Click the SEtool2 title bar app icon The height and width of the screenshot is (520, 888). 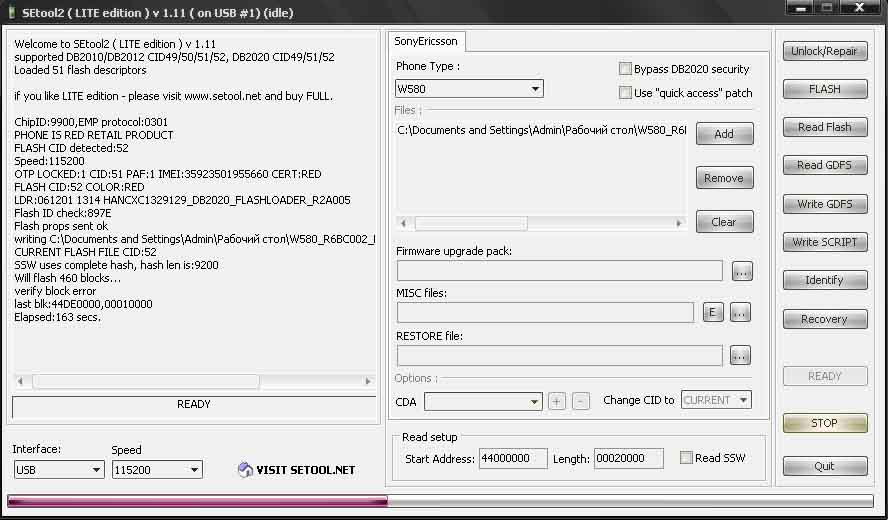click(11, 12)
